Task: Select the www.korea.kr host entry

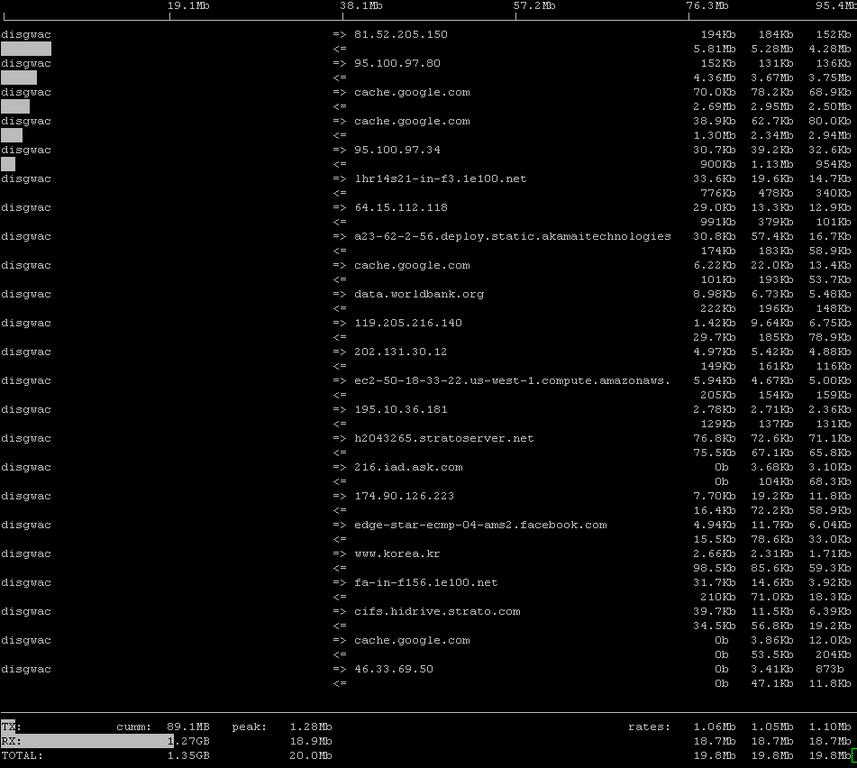Action: 397,554
